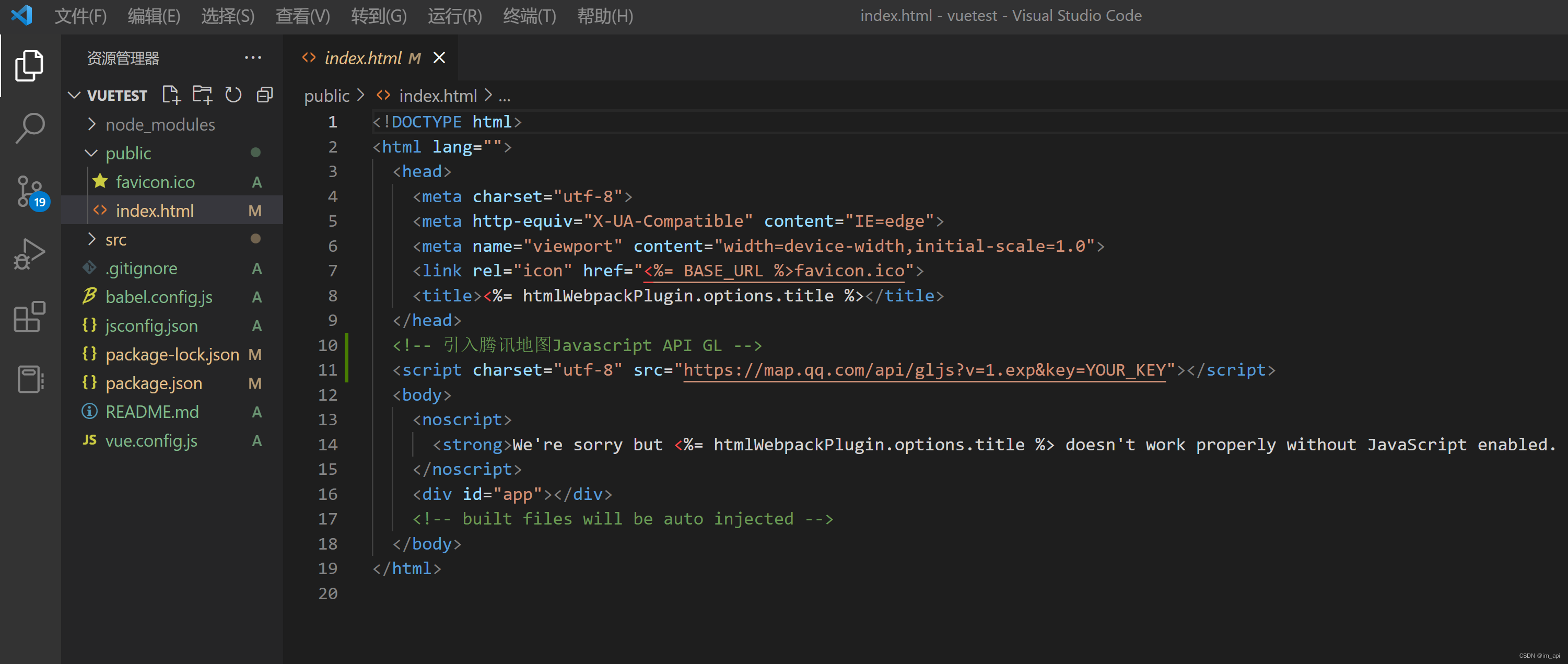Screen dimensions: 1568x664
Task: Collapse all folders in explorer
Action: click(265, 95)
